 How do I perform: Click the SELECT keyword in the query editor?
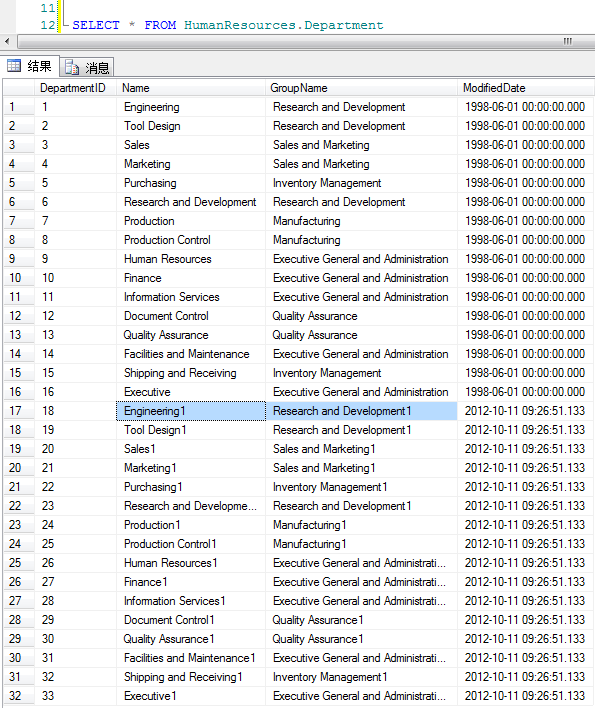point(96,25)
